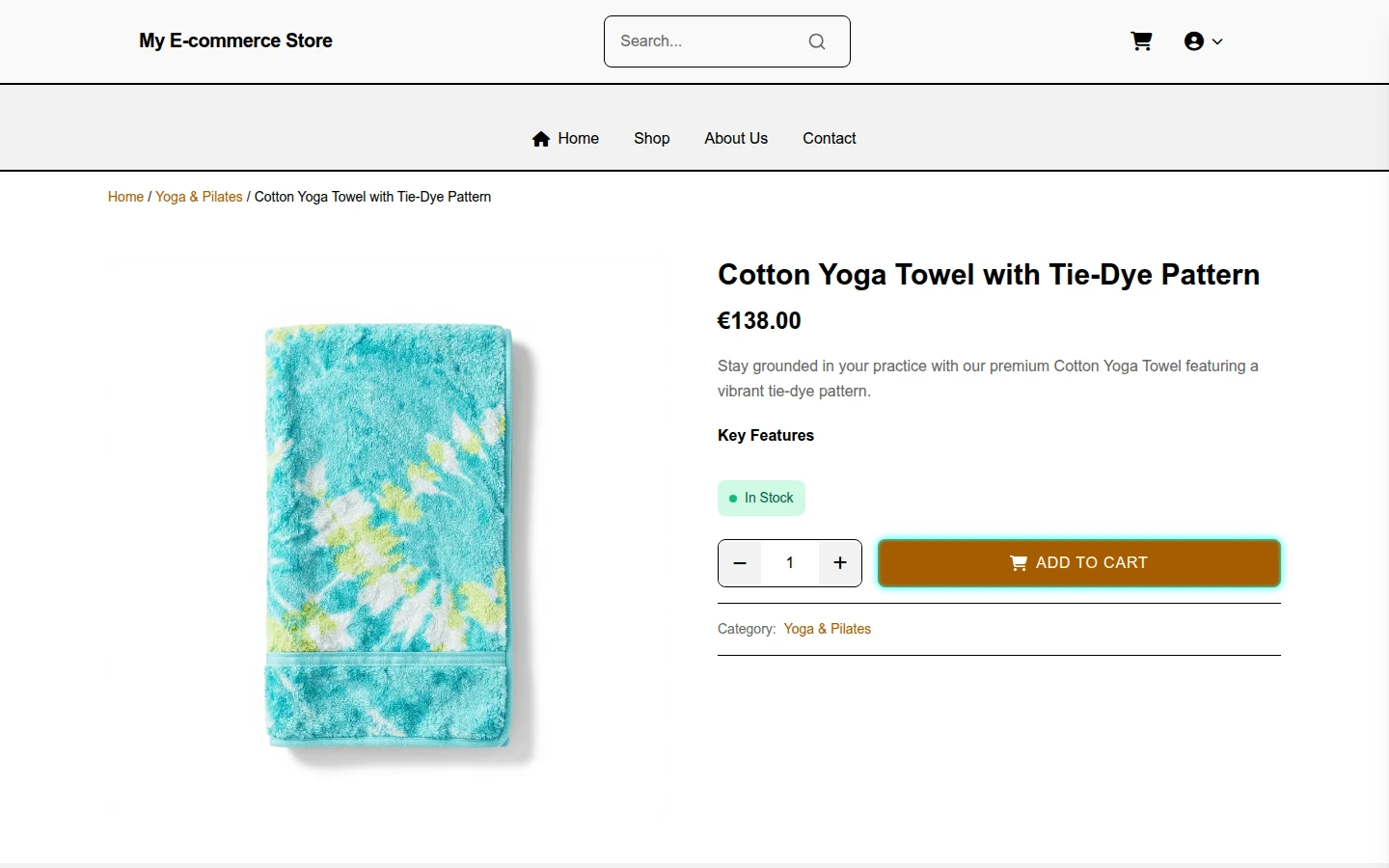Go to About Us page
1389x868 pixels.
point(736,138)
